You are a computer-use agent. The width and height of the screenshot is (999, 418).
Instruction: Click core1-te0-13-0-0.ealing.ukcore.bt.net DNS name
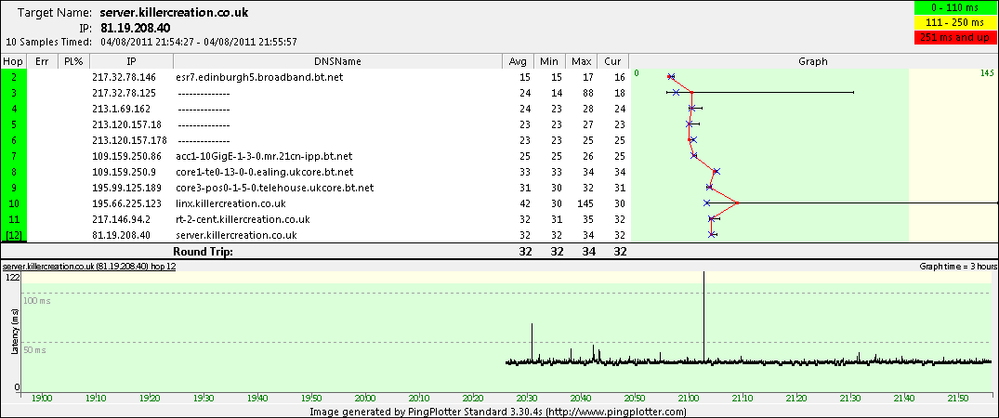pos(266,172)
